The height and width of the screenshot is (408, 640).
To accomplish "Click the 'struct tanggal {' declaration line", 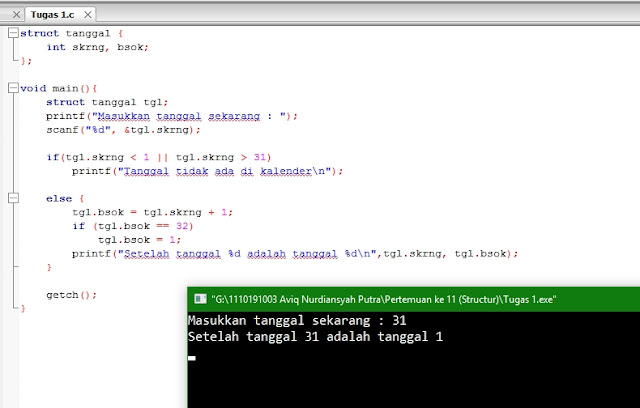I will pyautogui.click(x=71, y=33).
